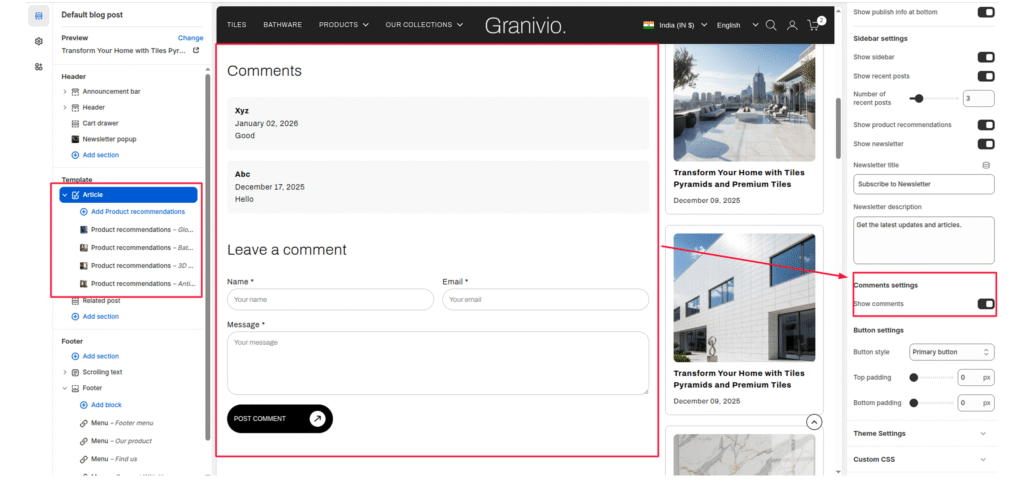
Task: Open the Sections icon in left rail
Action: point(38,15)
